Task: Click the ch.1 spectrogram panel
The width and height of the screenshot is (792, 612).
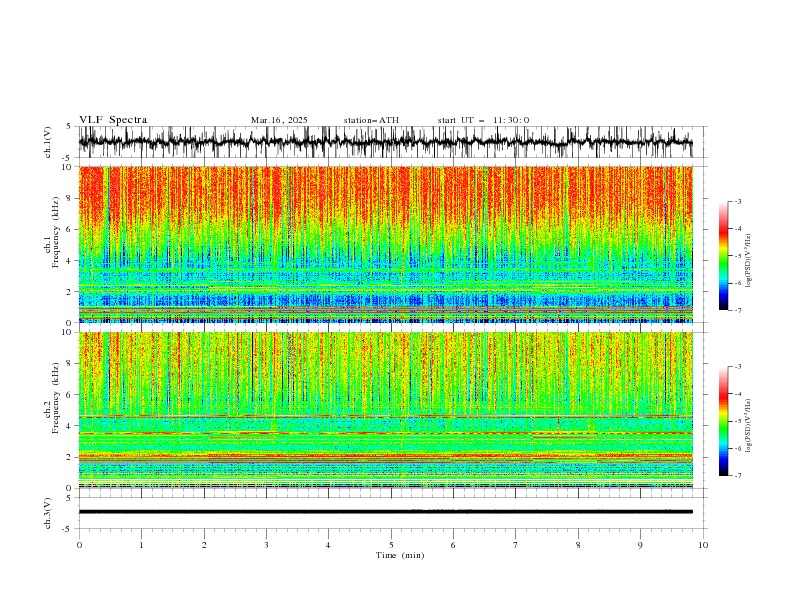Action: (385, 244)
